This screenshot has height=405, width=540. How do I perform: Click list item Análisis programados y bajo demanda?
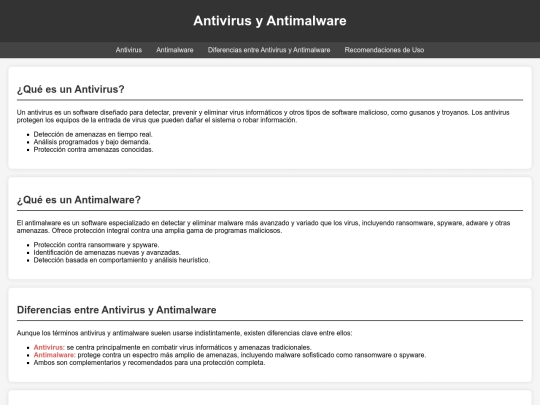point(92,142)
